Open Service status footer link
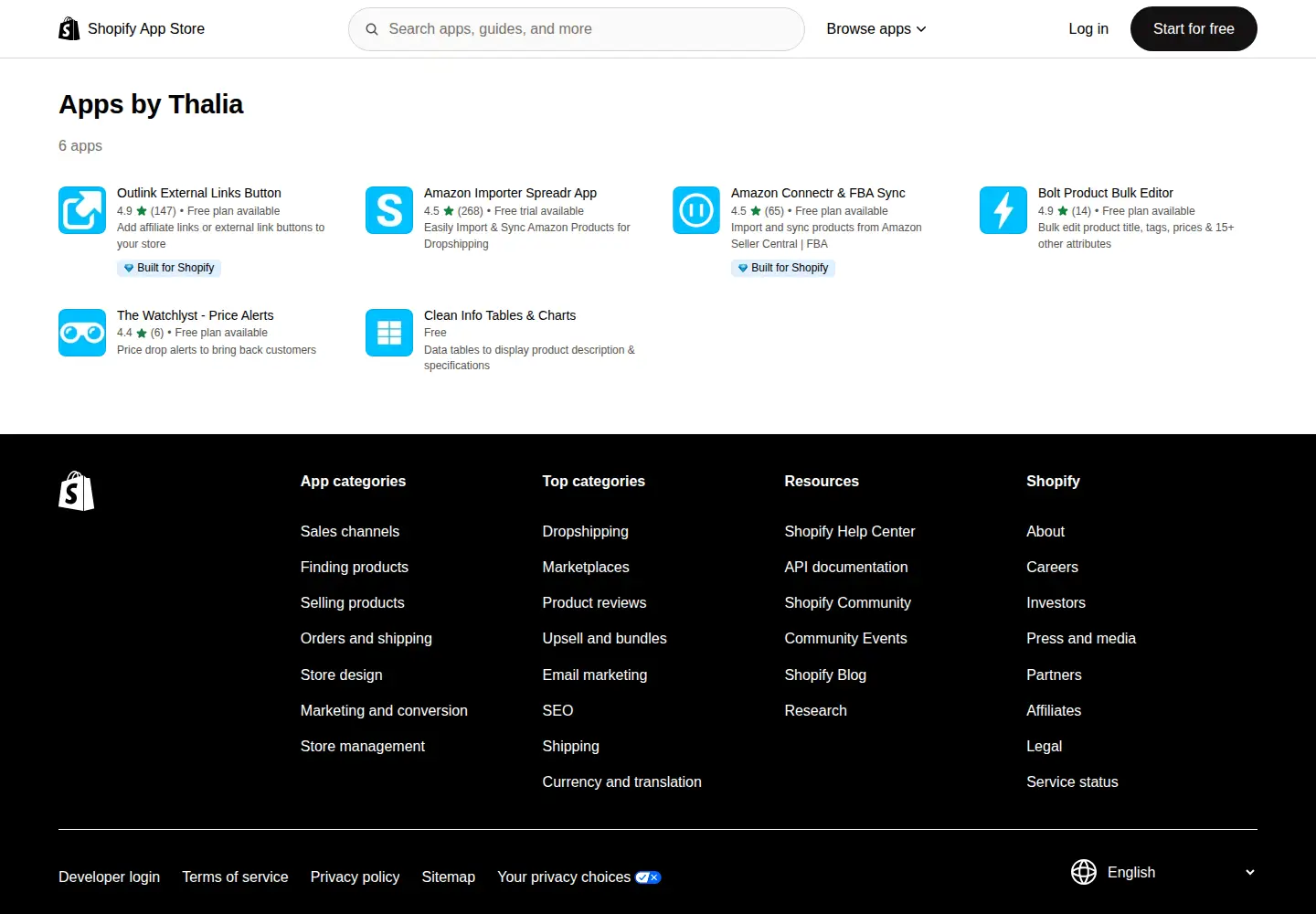 click(x=1072, y=781)
